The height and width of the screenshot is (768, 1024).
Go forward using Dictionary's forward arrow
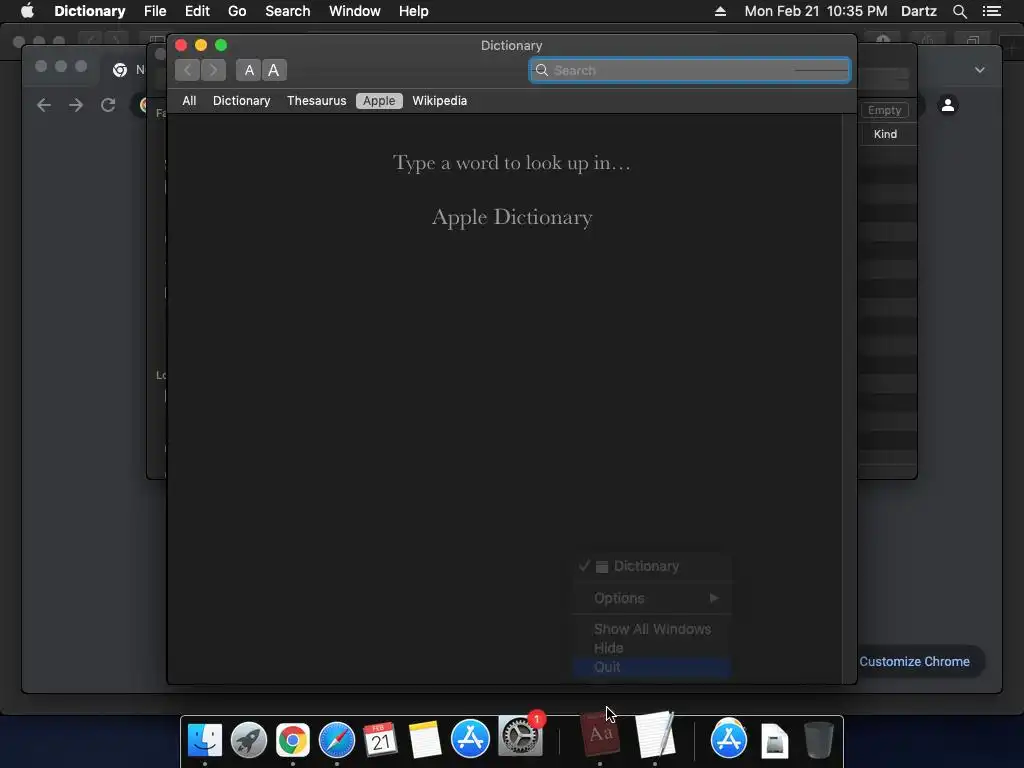(x=214, y=70)
